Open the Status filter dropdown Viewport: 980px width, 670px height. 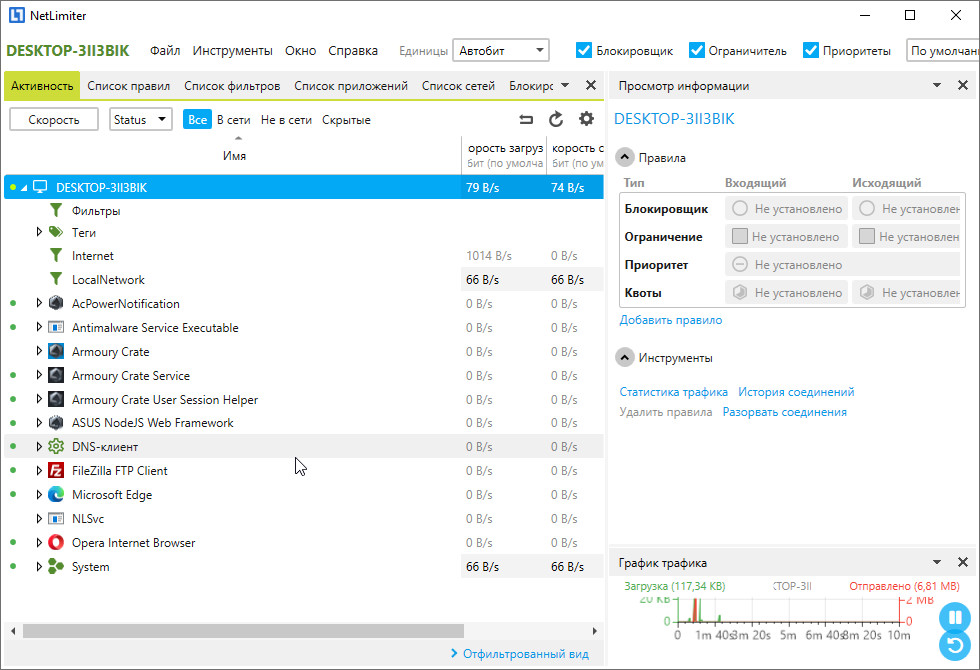(x=140, y=120)
